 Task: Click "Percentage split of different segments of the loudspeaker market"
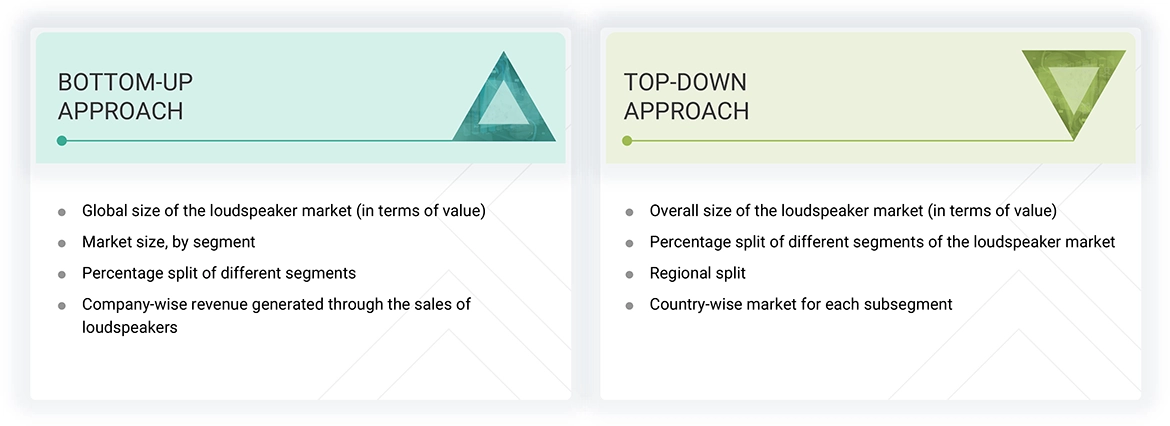tap(882, 242)
